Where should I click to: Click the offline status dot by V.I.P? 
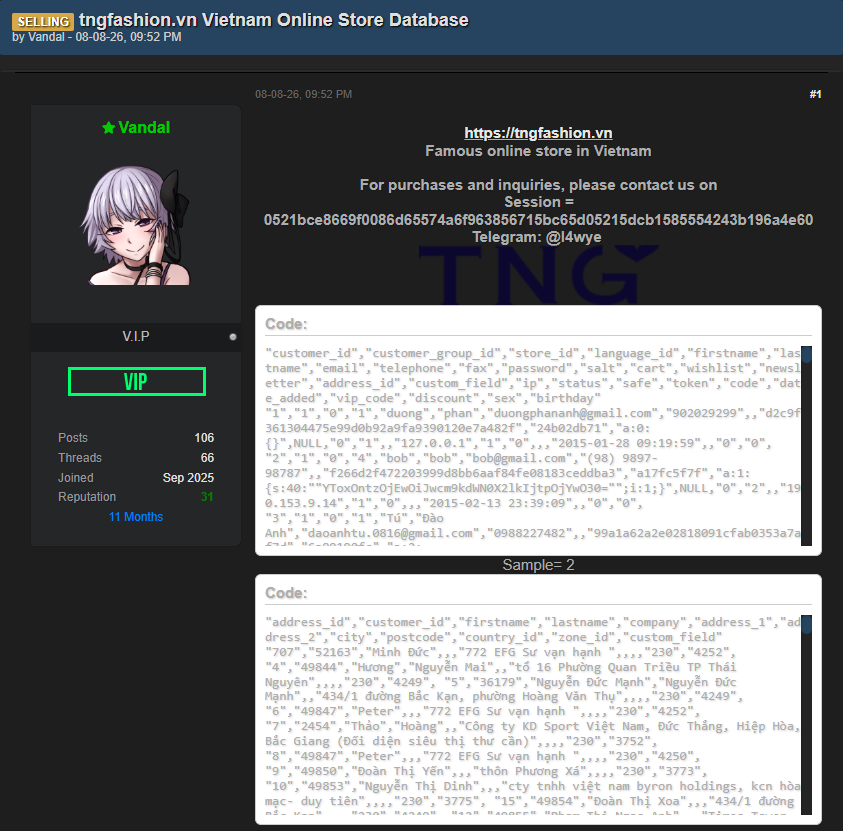(x=233, y=337)
